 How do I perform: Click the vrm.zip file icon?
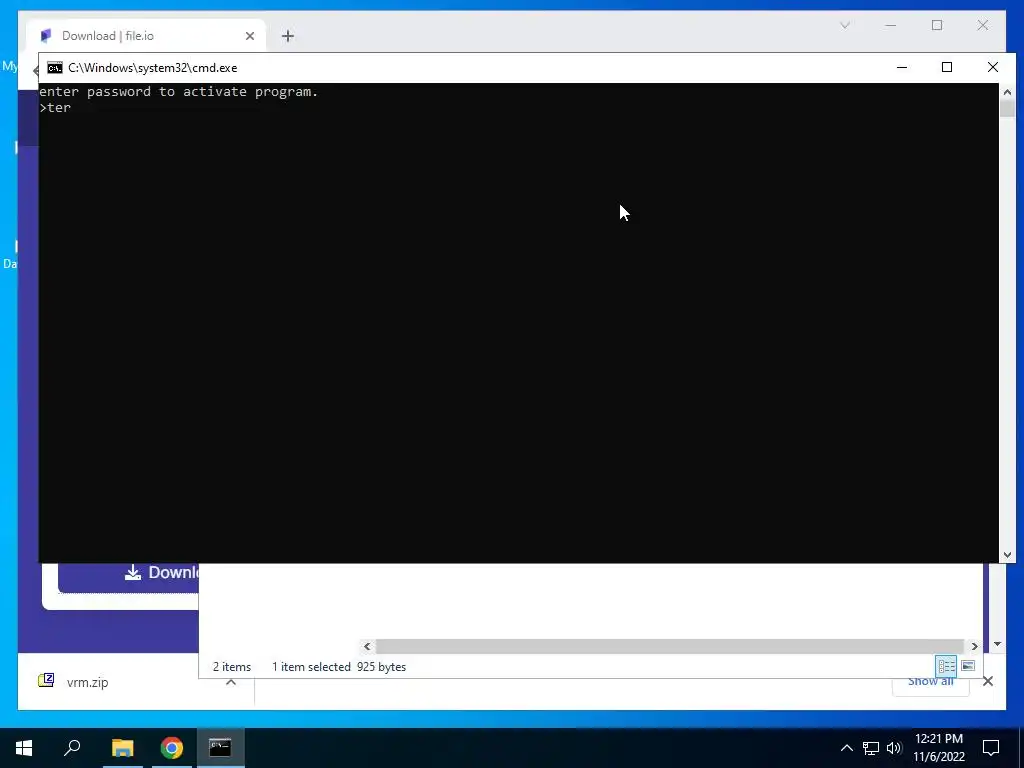pos(46,681)
